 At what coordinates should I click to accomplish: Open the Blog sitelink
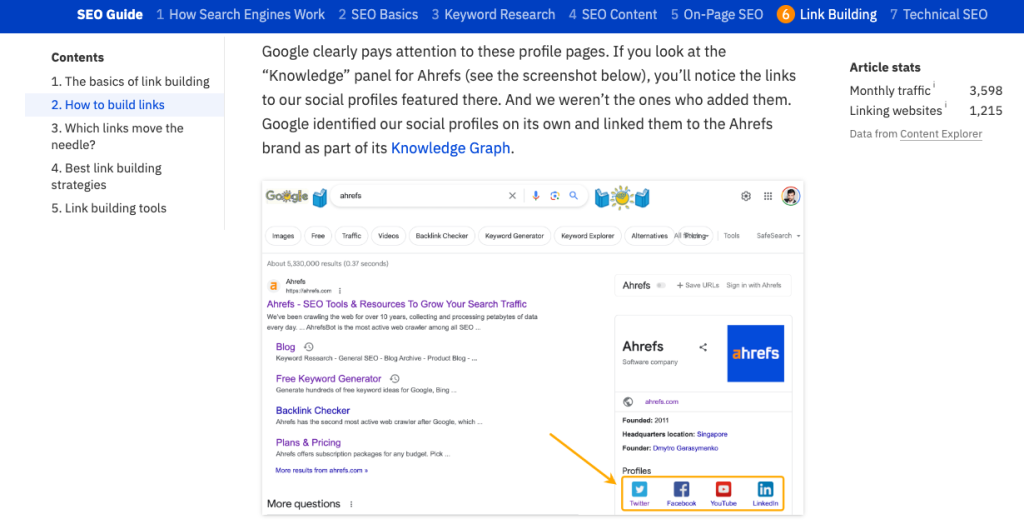pyautogui.click(x=285, y=347)
